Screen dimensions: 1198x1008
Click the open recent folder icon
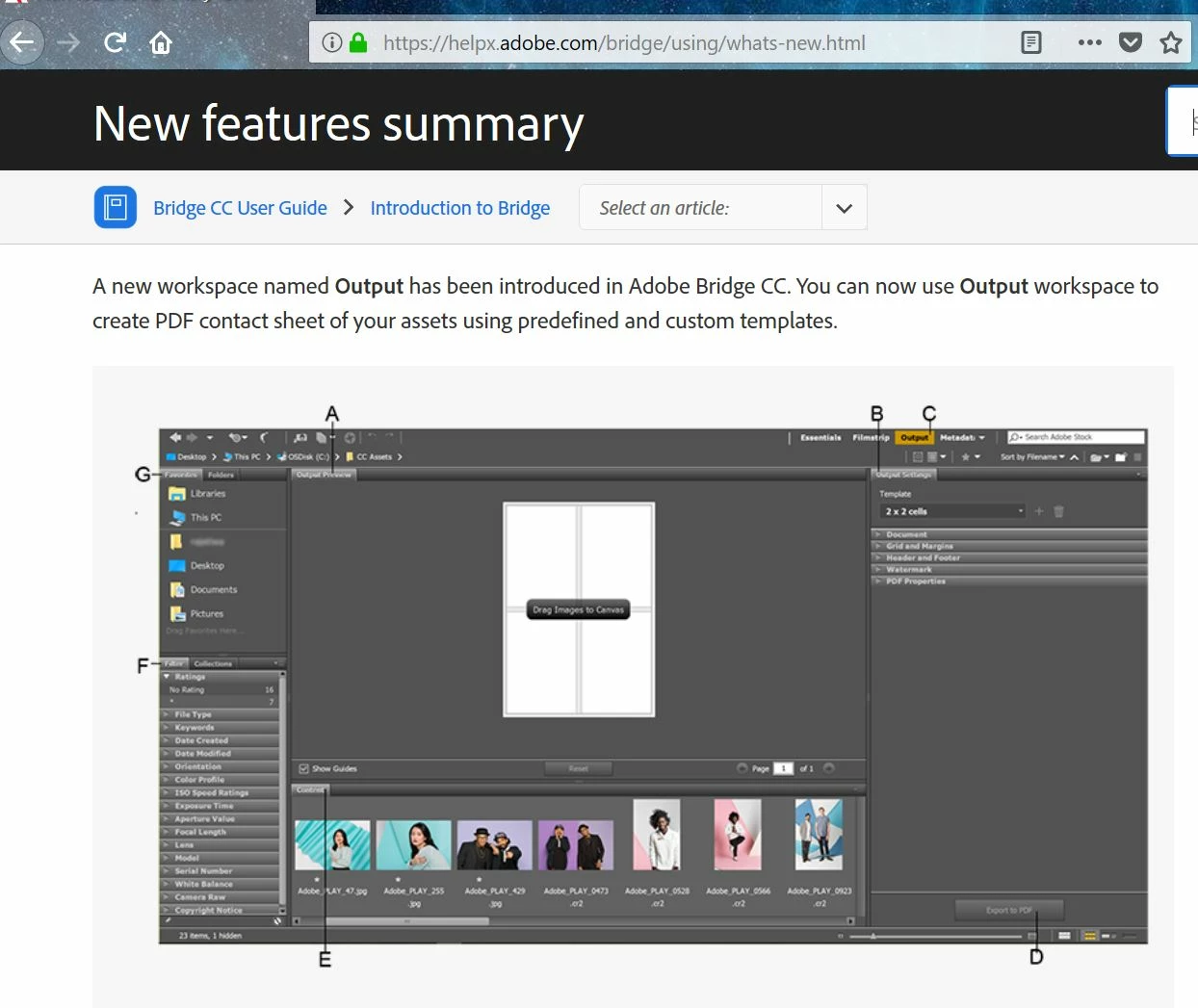(x=1099, y=457)
